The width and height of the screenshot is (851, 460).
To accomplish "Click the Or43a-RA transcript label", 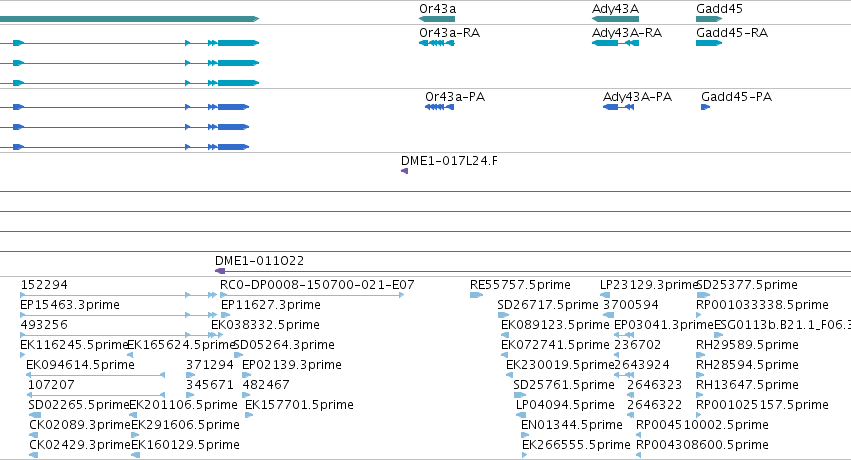I will 449,33.
